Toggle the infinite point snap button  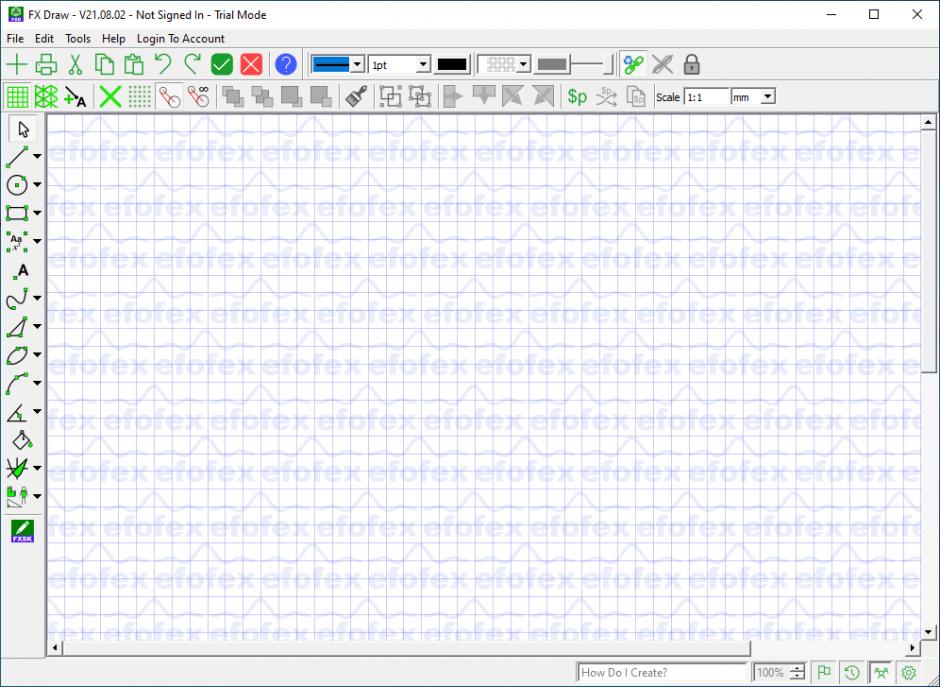click(198, 96)
